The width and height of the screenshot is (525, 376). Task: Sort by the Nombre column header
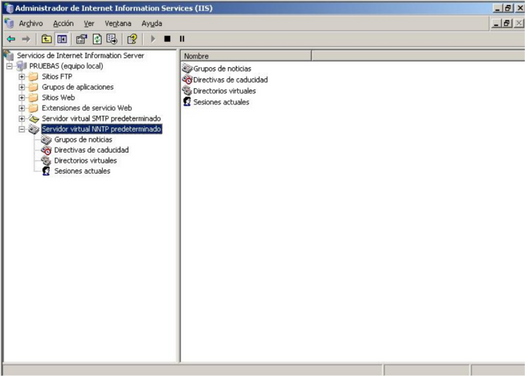pos(246,56)
